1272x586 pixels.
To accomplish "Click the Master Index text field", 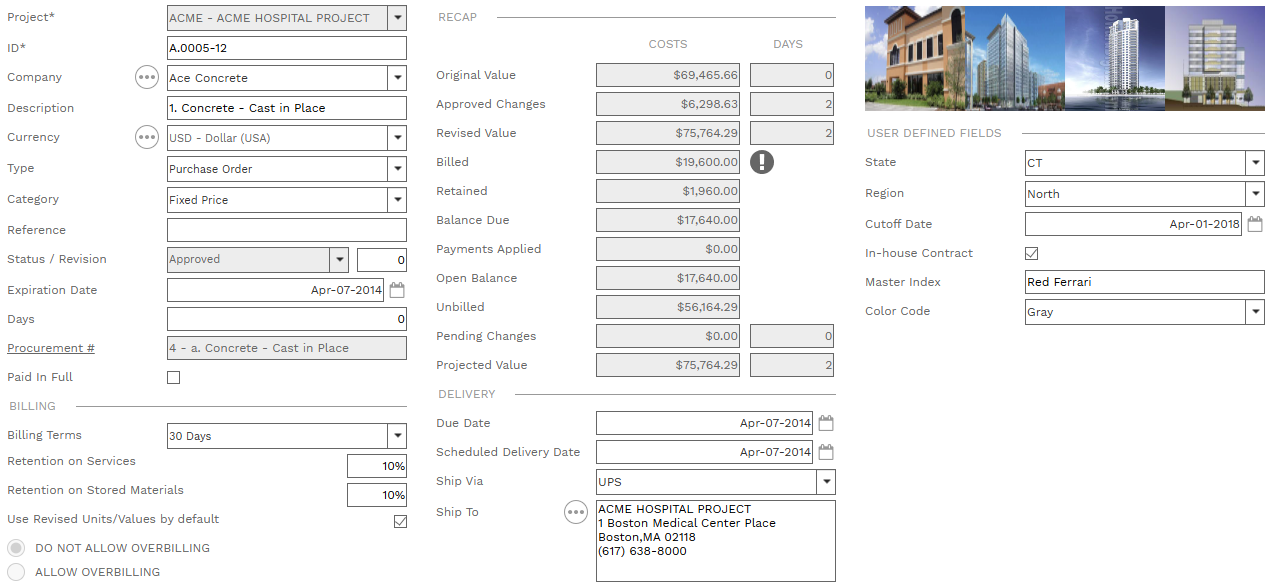I will click(x=1144, y=282).
